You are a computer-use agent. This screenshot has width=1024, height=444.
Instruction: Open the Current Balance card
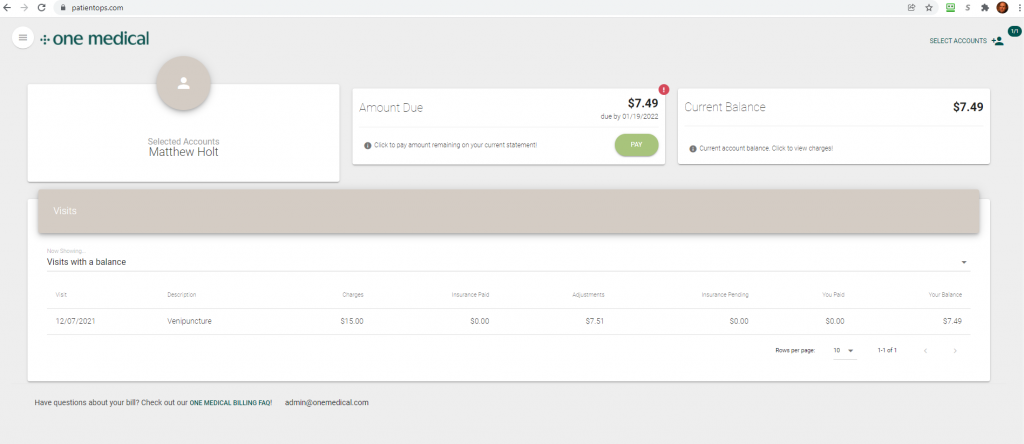pyautogui.click(x=834, y=127)
